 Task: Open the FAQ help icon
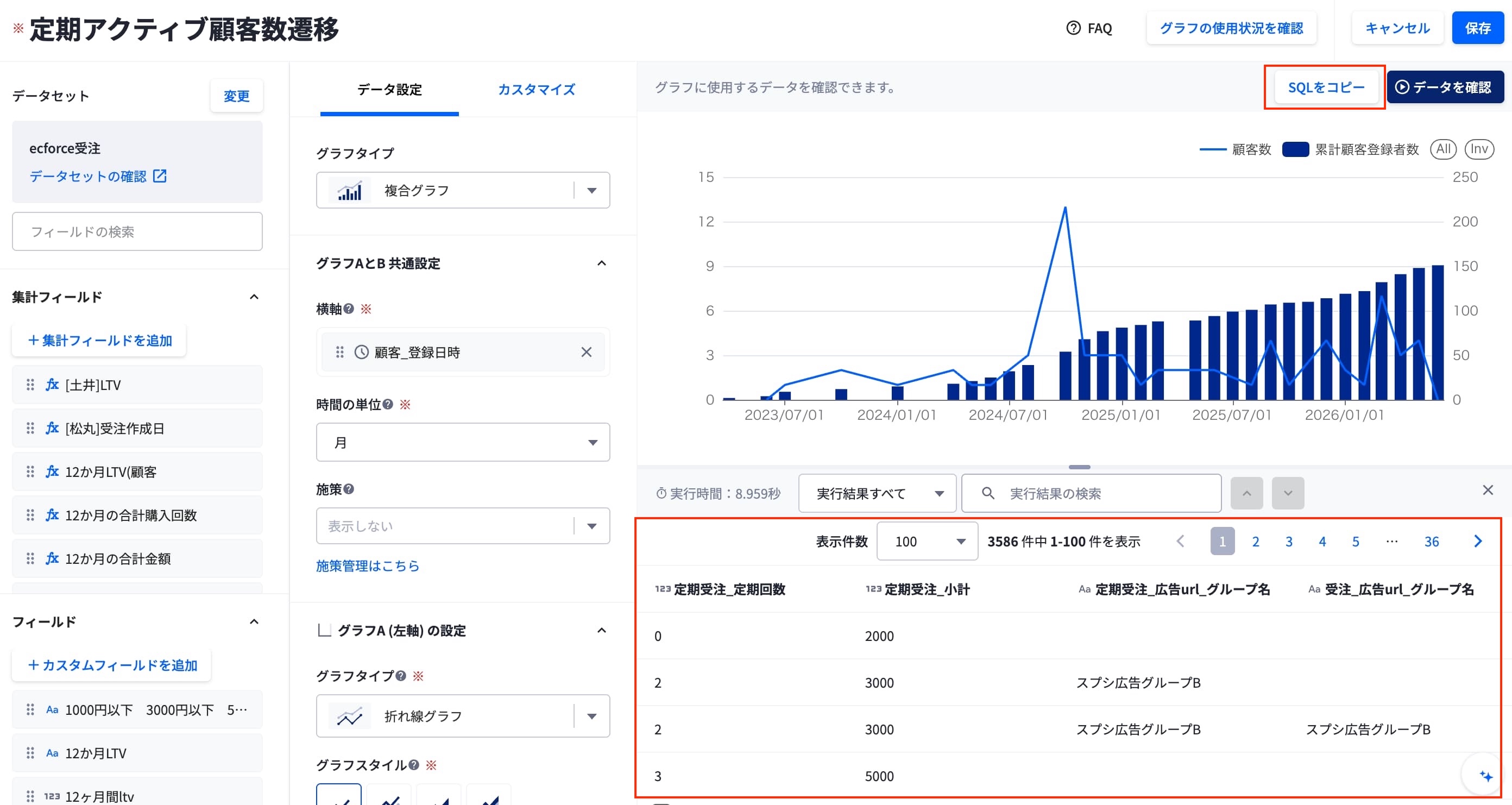click(x=1073, y=28)
